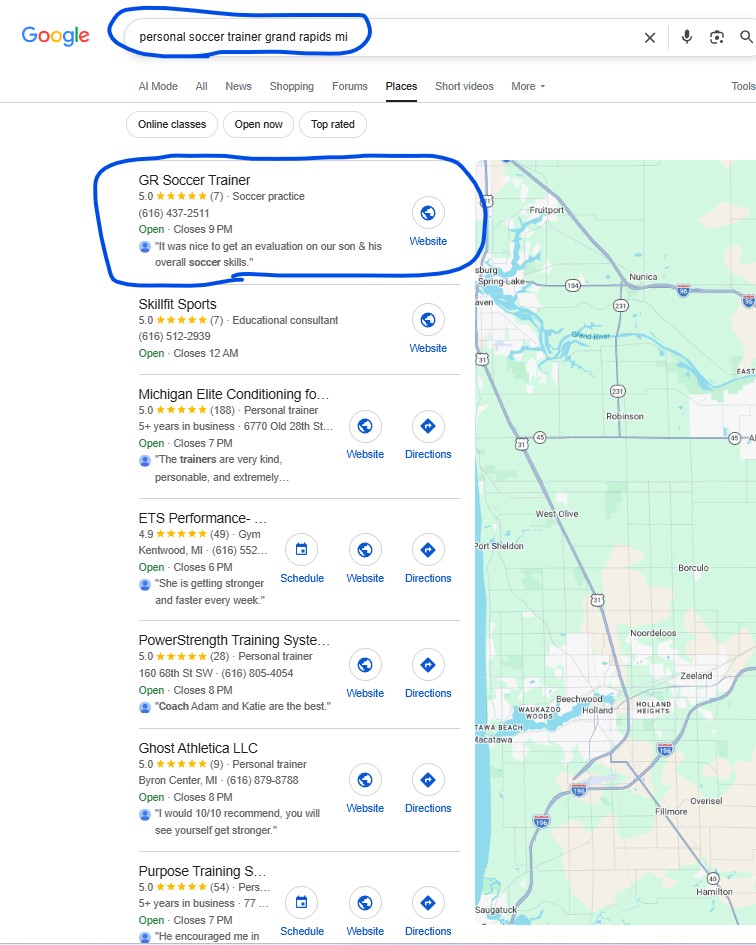756x945 pixels.
Task: Switch to the All results tab
Action: [x=201, y=86]
